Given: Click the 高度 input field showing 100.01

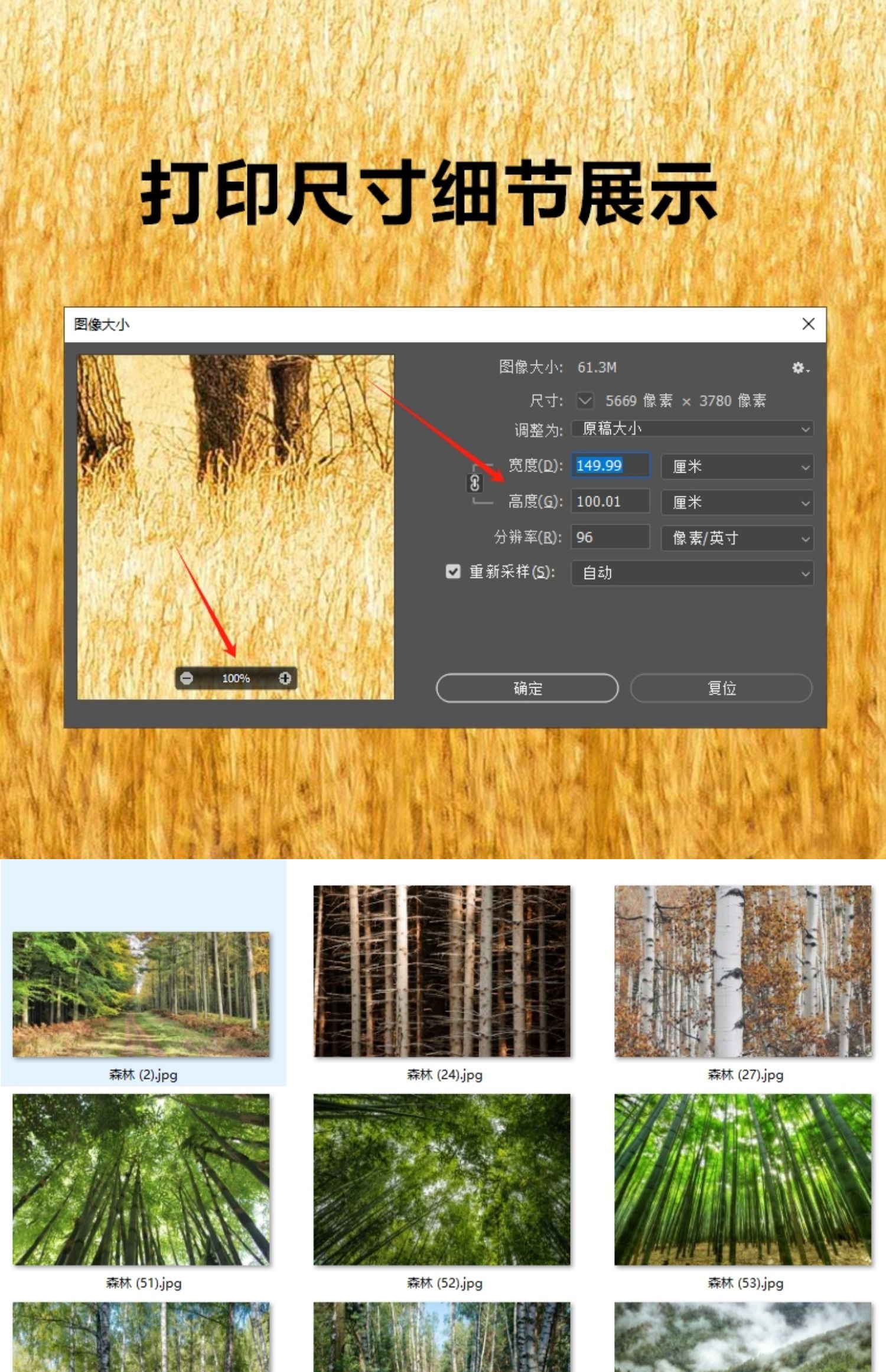Looking at the screenshot, I should click(610, 502).
